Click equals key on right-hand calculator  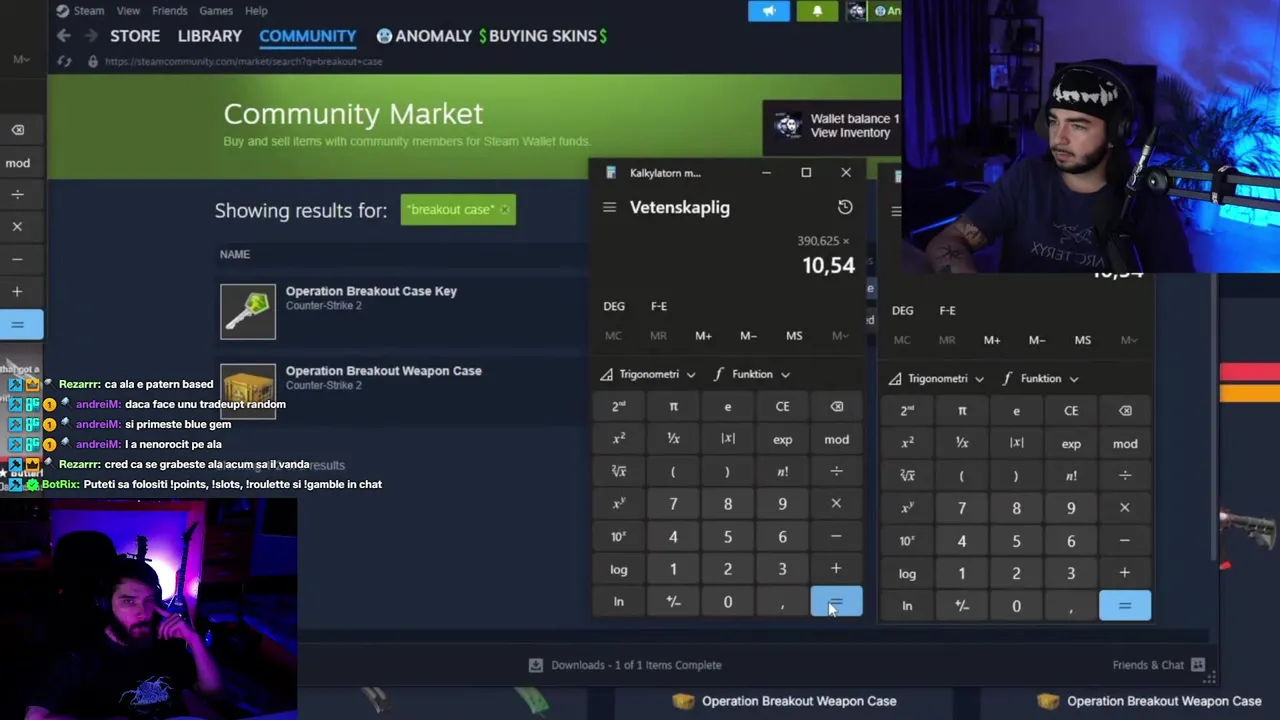click(1125, 606)
